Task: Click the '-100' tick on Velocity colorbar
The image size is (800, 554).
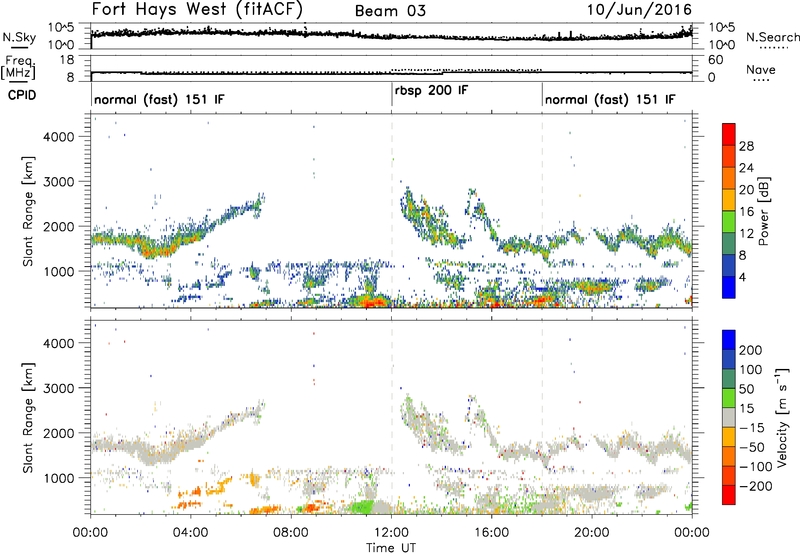Action: click(x=755, y=466)
